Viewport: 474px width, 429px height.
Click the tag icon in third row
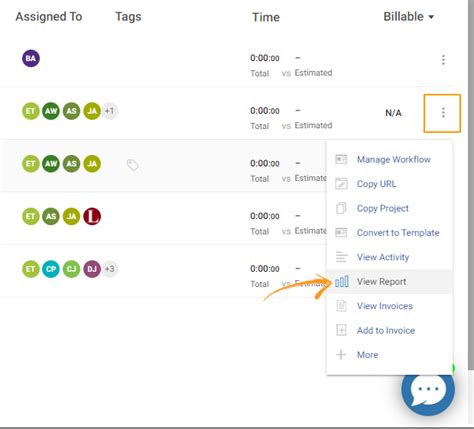click(133, 165)
